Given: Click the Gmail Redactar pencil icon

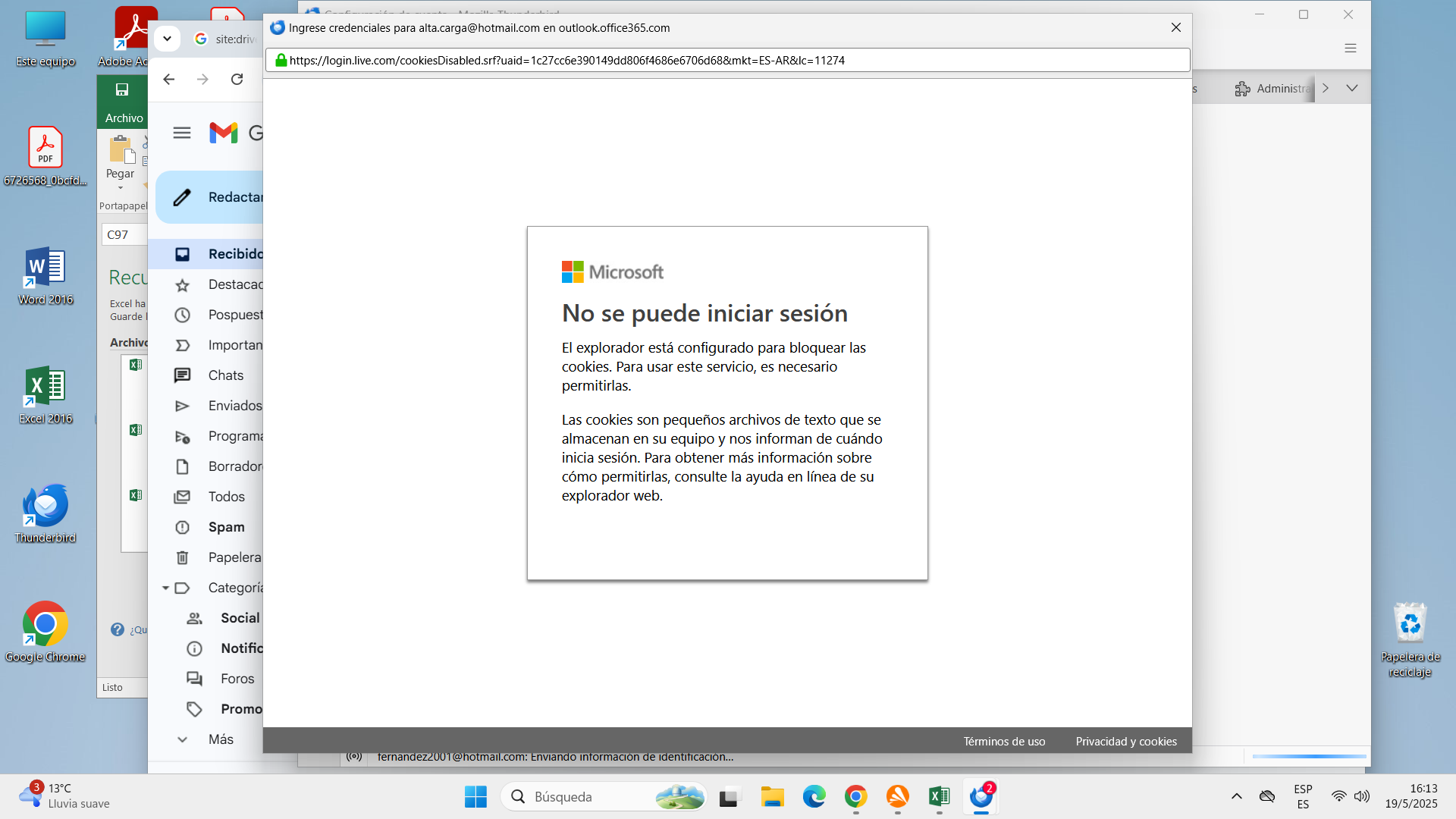Looking at the screenshot, I should (182, 197).
